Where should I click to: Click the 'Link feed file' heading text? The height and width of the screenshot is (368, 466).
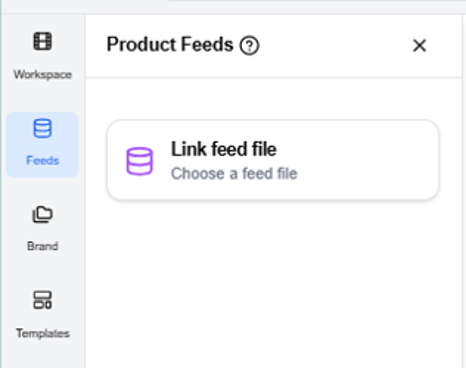click(224, 149)
